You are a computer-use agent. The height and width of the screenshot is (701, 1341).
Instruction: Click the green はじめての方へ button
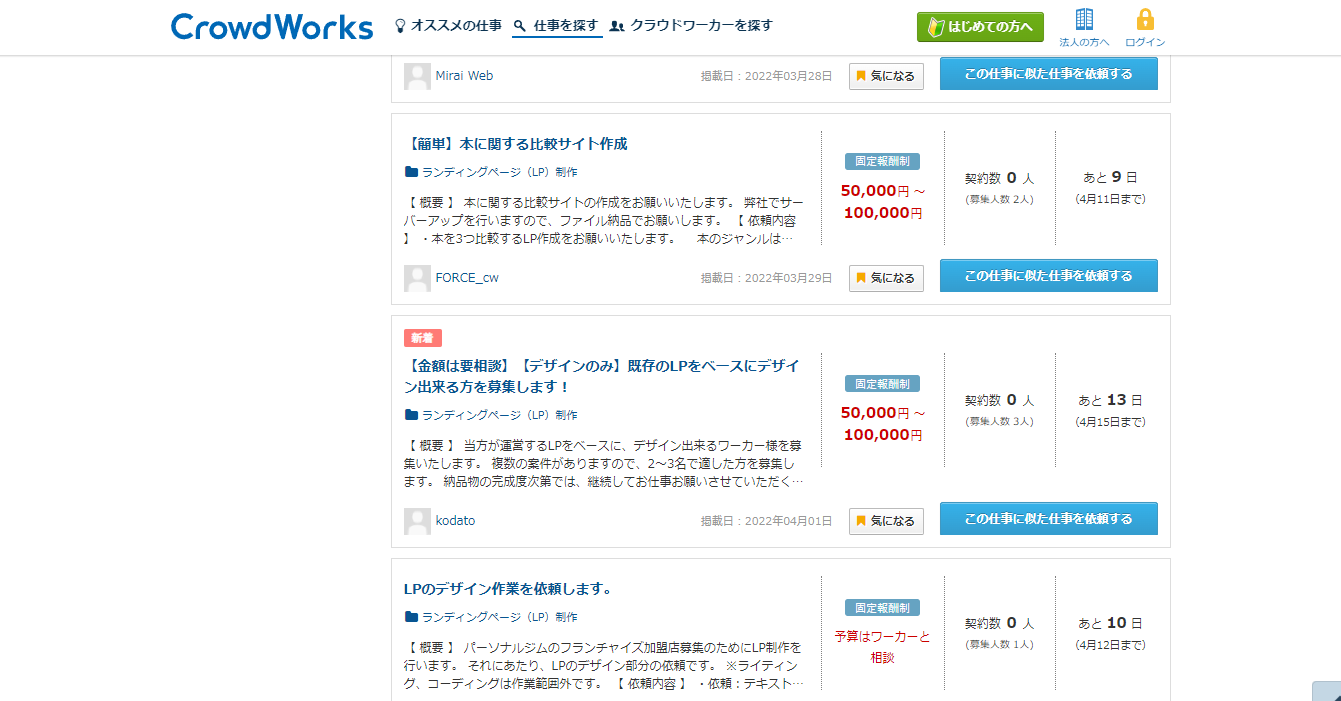click(x=980, y=27)
